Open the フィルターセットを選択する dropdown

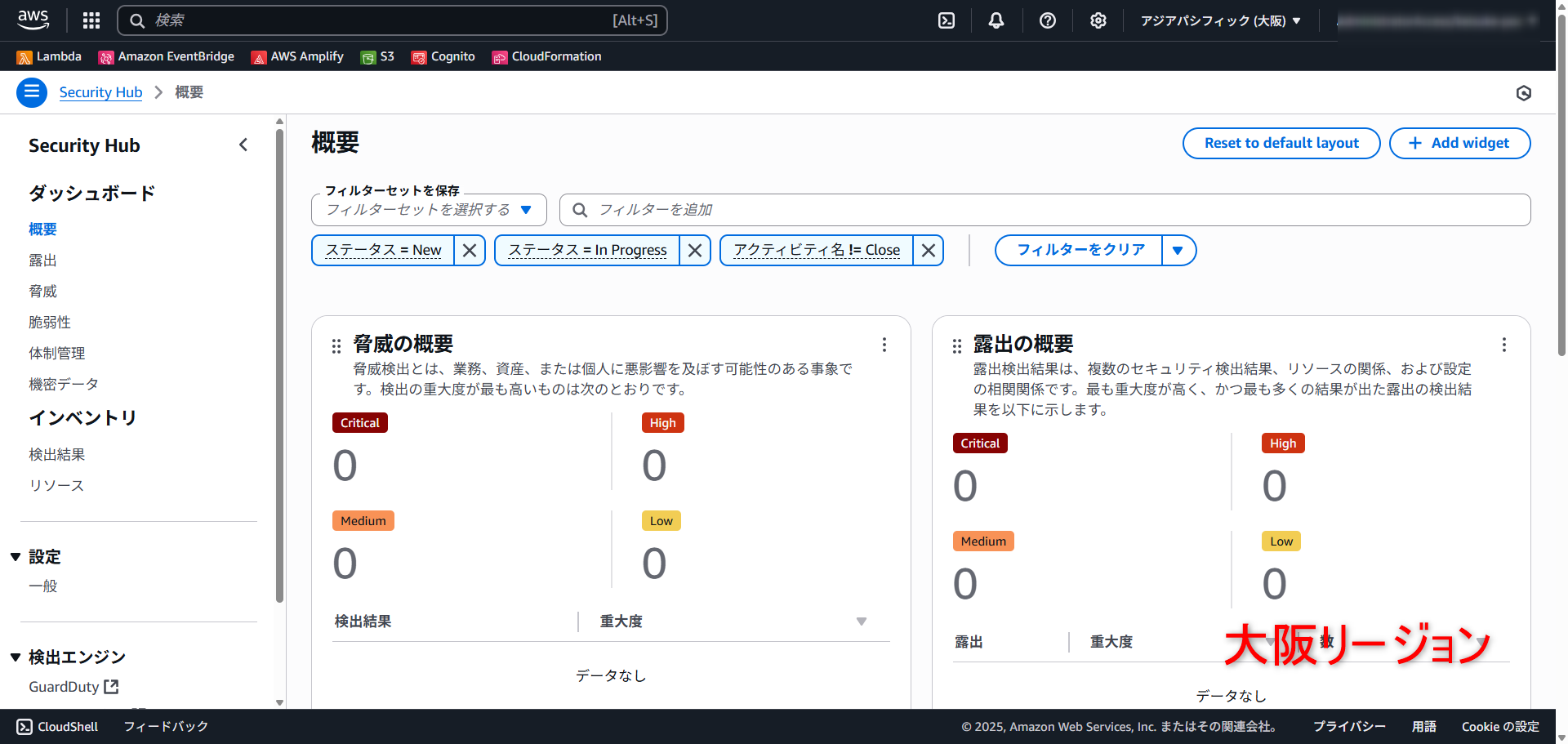(428, 210)
